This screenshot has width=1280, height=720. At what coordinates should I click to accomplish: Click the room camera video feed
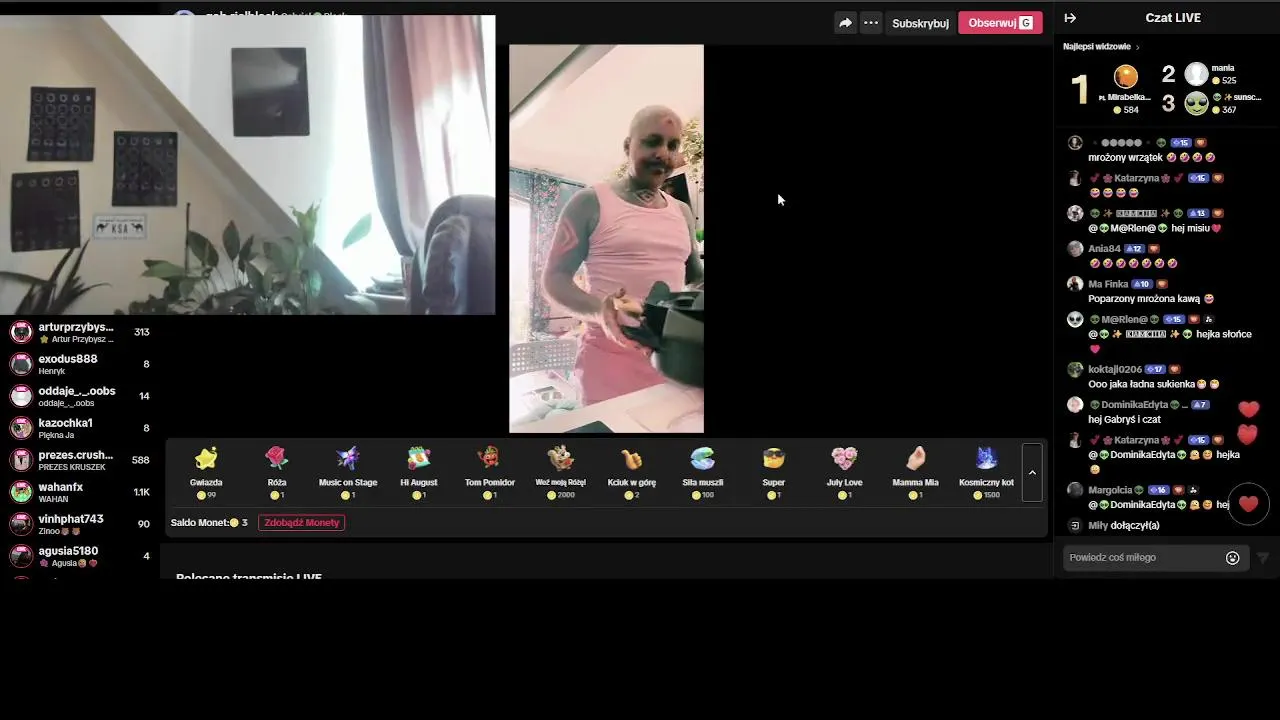[247, 165]
